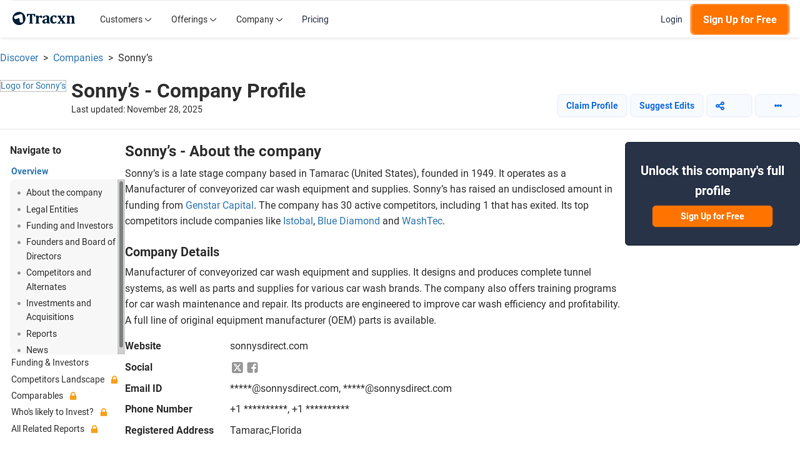
Task: Click the share icon button
Action: coord(729,106)
